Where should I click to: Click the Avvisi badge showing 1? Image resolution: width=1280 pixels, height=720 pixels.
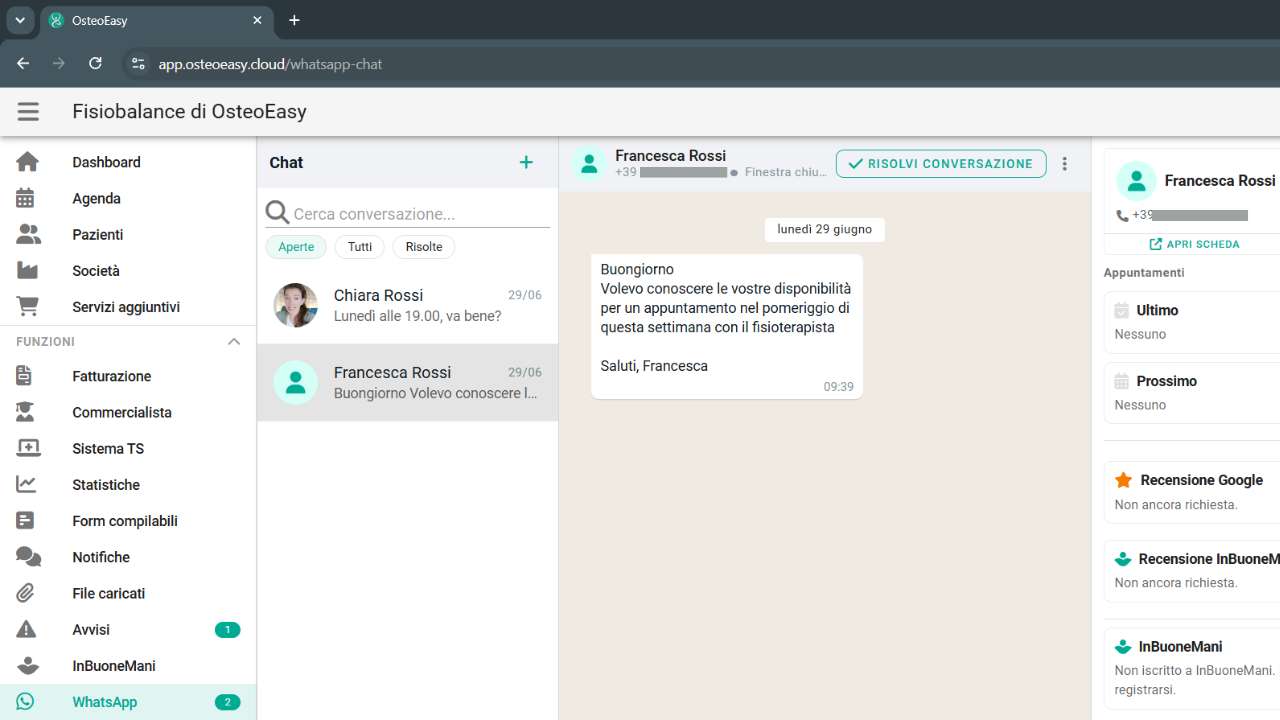227,630
